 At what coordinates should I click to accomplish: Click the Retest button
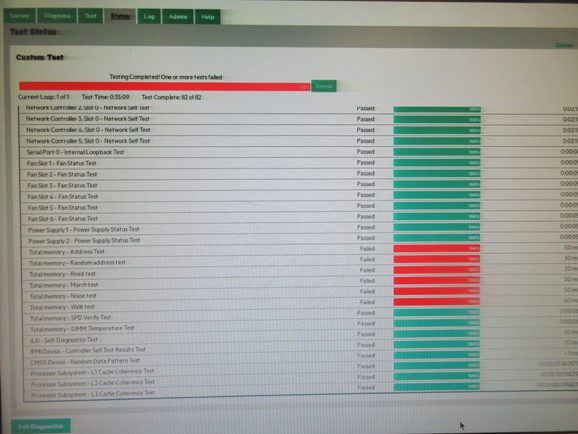click(x=324, y=86)
